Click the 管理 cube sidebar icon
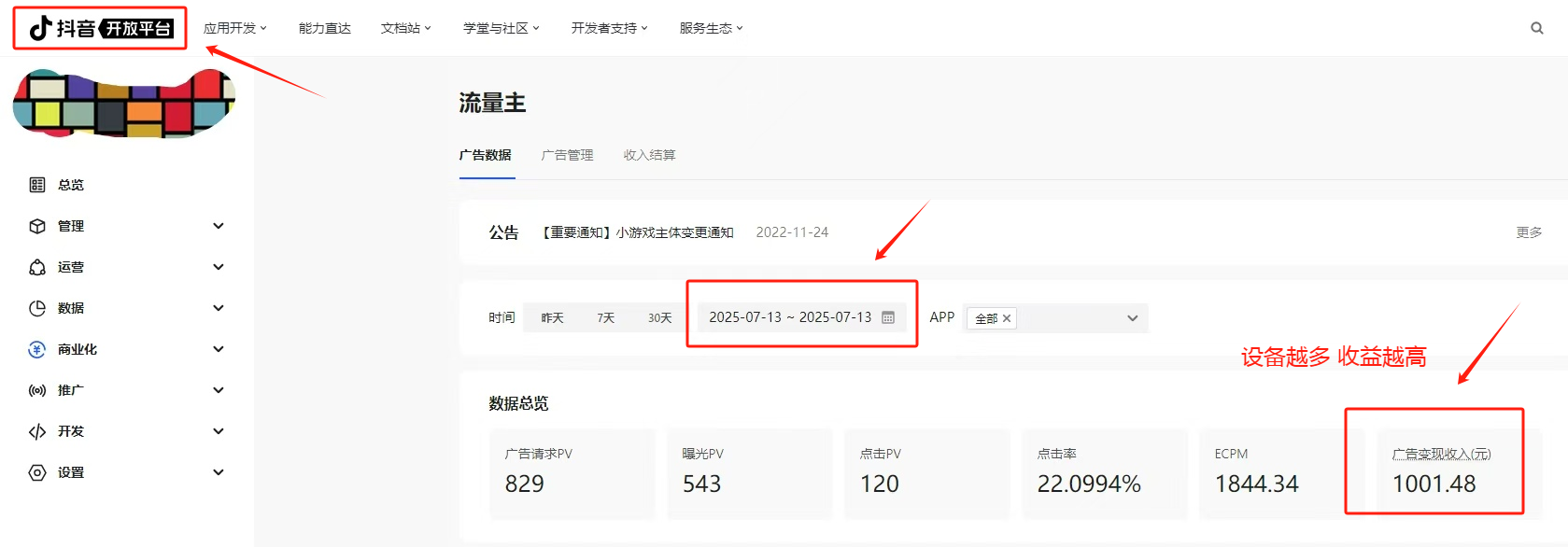1568x547 pixels. click(x=37, y=226)
